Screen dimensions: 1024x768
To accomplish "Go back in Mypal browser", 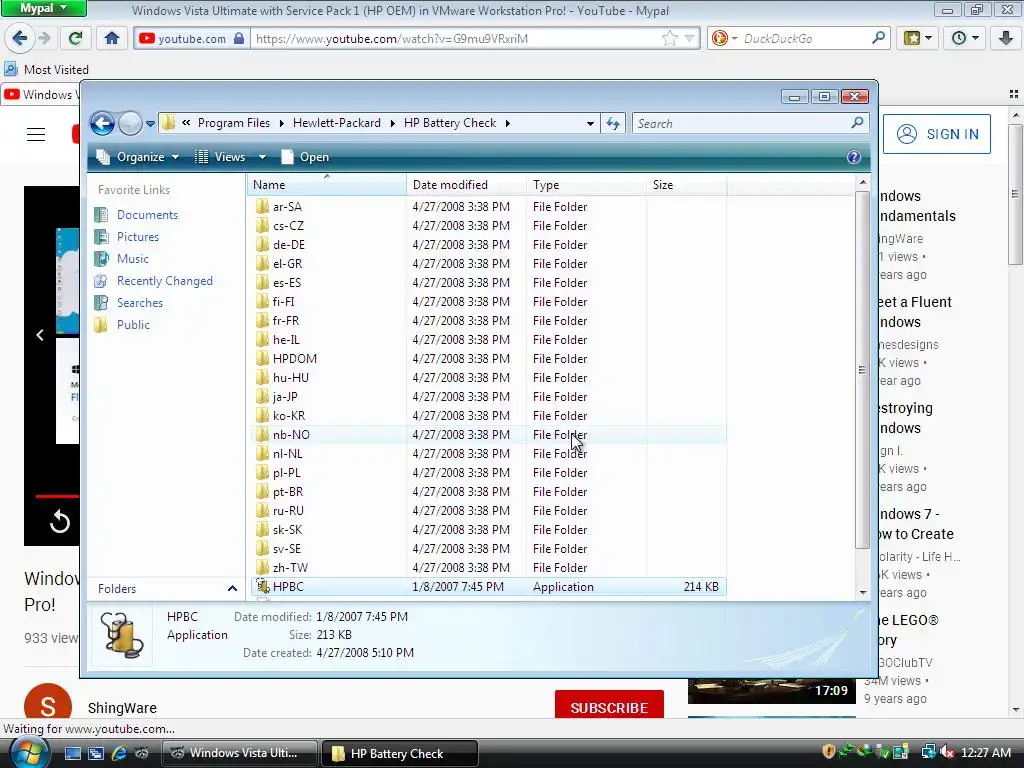I will click(20, 38).
